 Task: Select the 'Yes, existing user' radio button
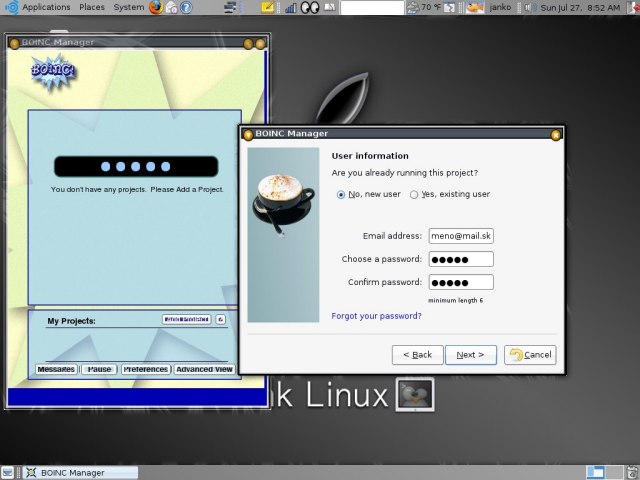(414, 195)
